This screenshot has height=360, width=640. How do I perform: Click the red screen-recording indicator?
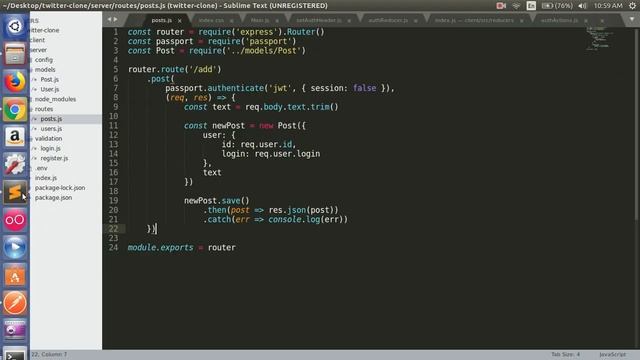501,6
